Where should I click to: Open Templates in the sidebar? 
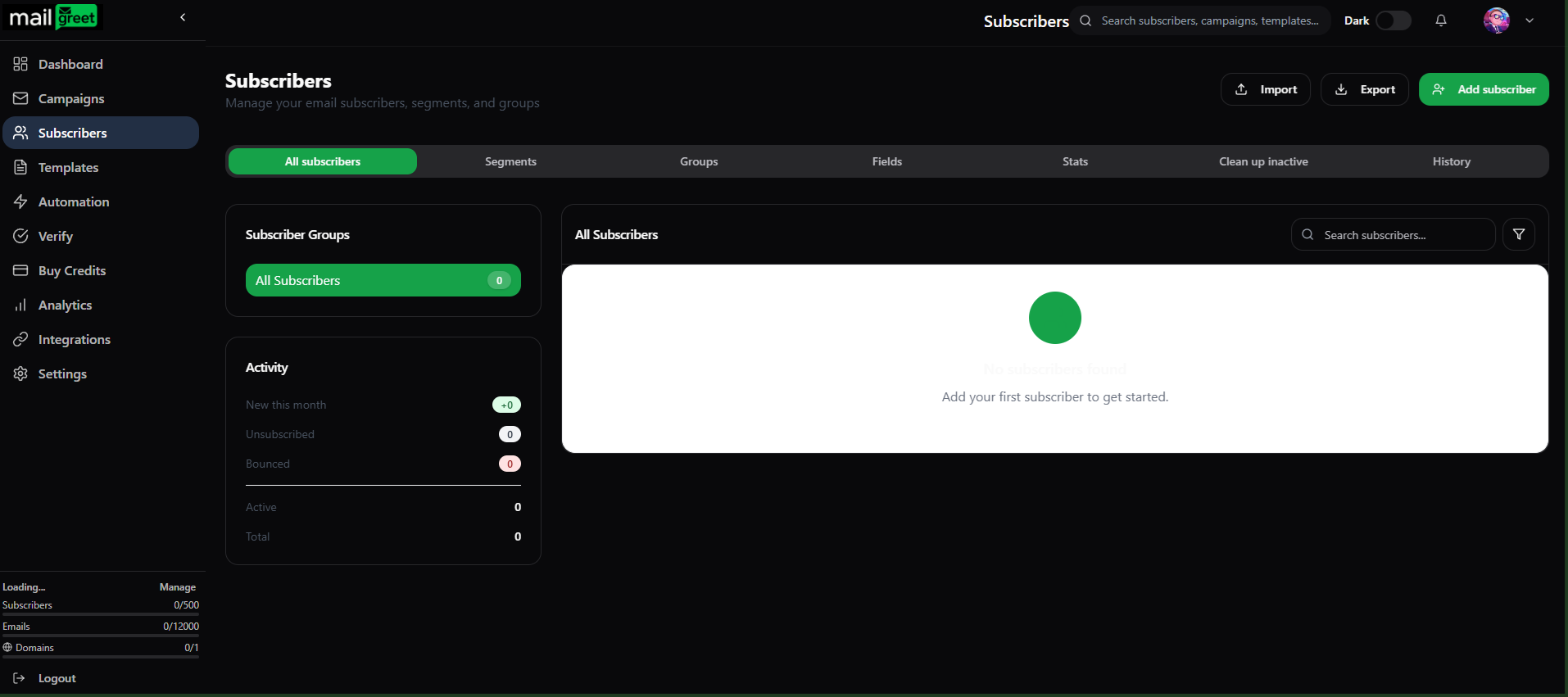coord(101,167)
